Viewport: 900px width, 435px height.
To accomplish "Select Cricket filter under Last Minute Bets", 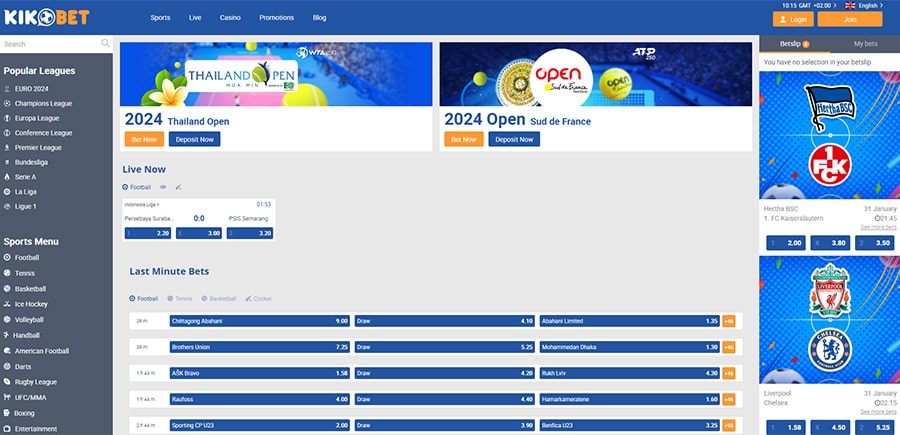I will coord(258,299).
